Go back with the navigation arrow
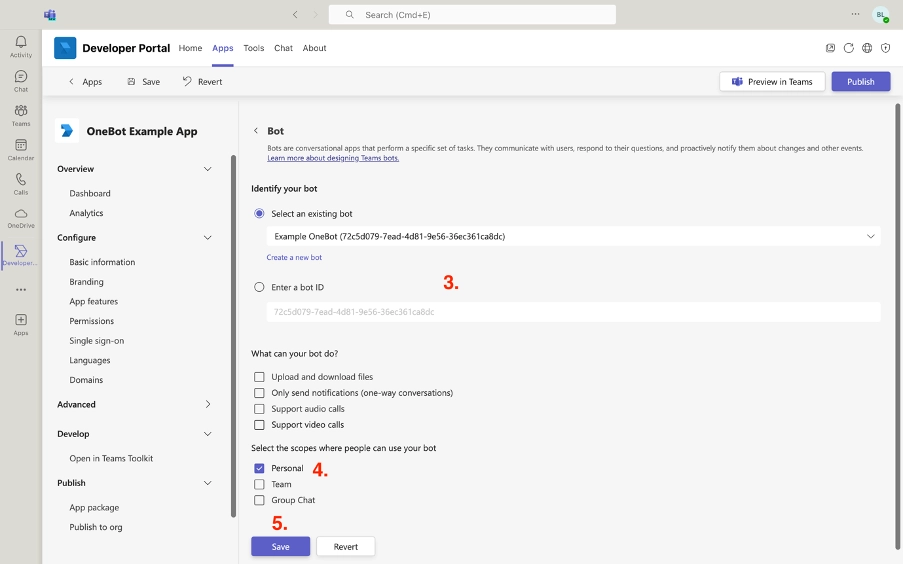Image resolution: width=904 pixels, height=564 pixels. (x=295, y=14)
